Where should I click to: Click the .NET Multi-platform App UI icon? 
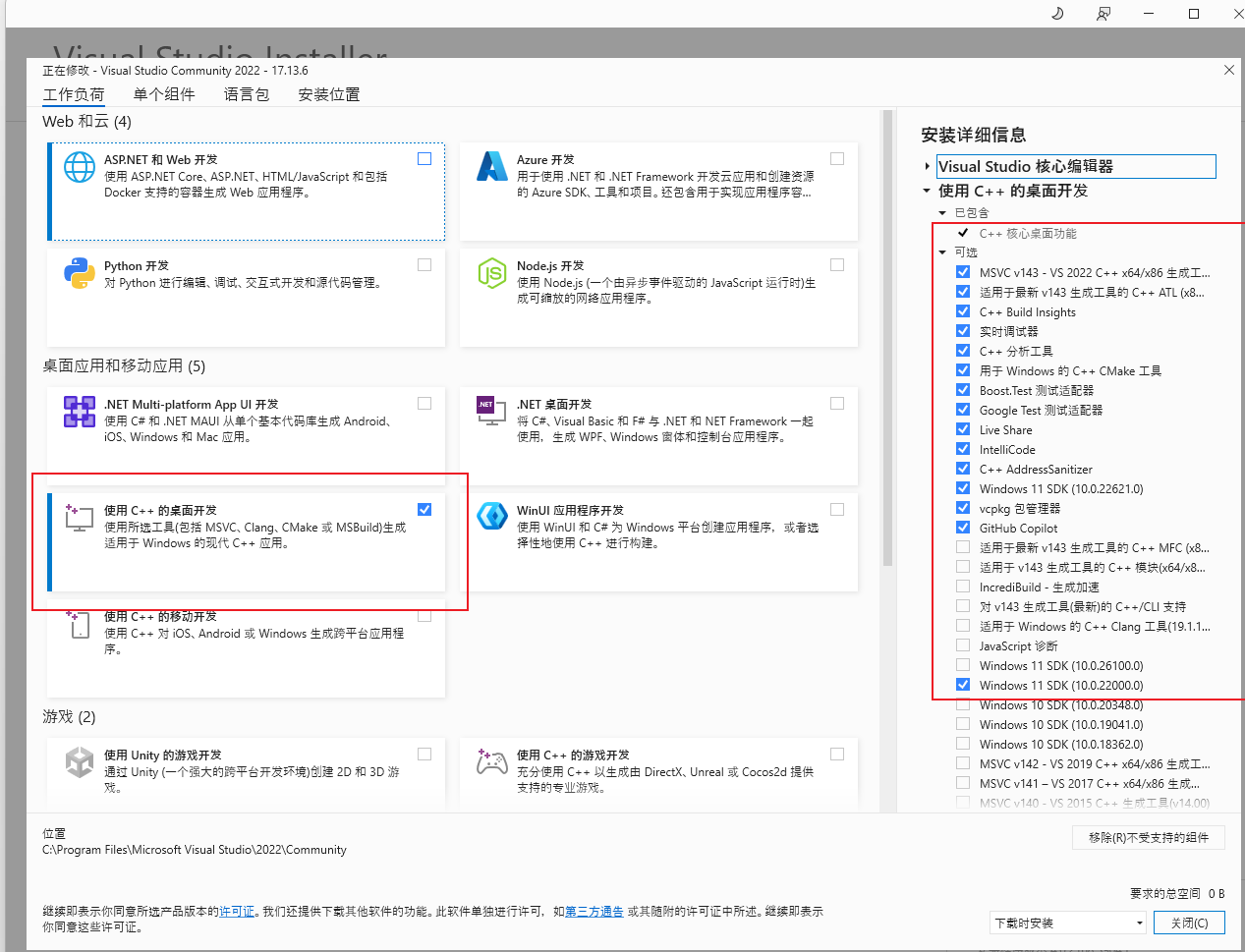coord(80,412)
